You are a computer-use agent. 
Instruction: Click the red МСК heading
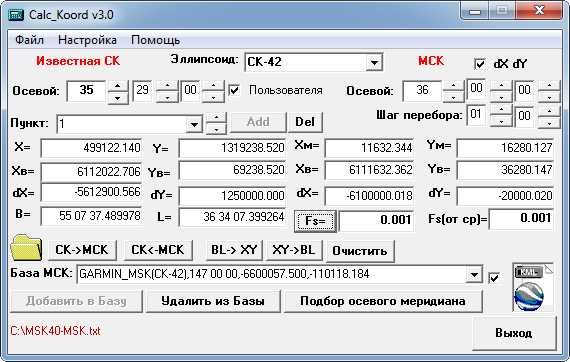coord(431,60)
